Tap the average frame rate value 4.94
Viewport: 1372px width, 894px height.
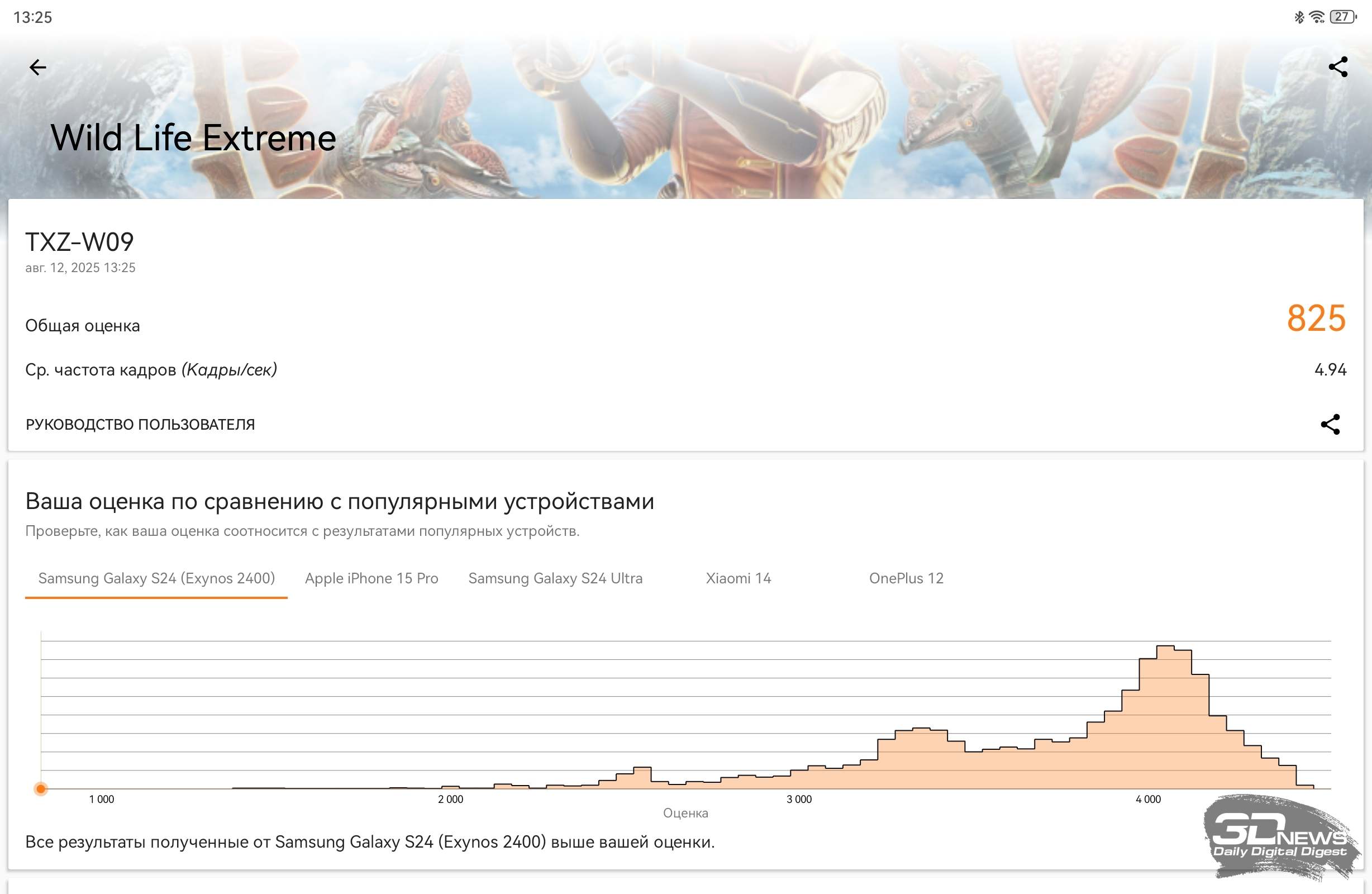click(x=1330, y=370)
